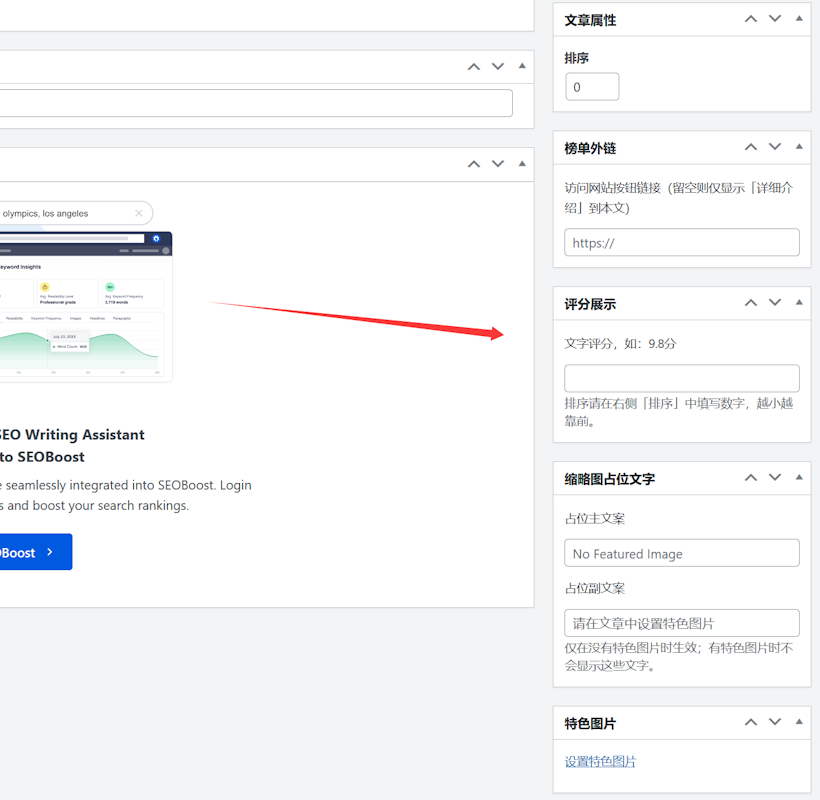The image size is (820, 800).
Task: Move the 评分展示 panel down
Action: click(x=774, y=303)
